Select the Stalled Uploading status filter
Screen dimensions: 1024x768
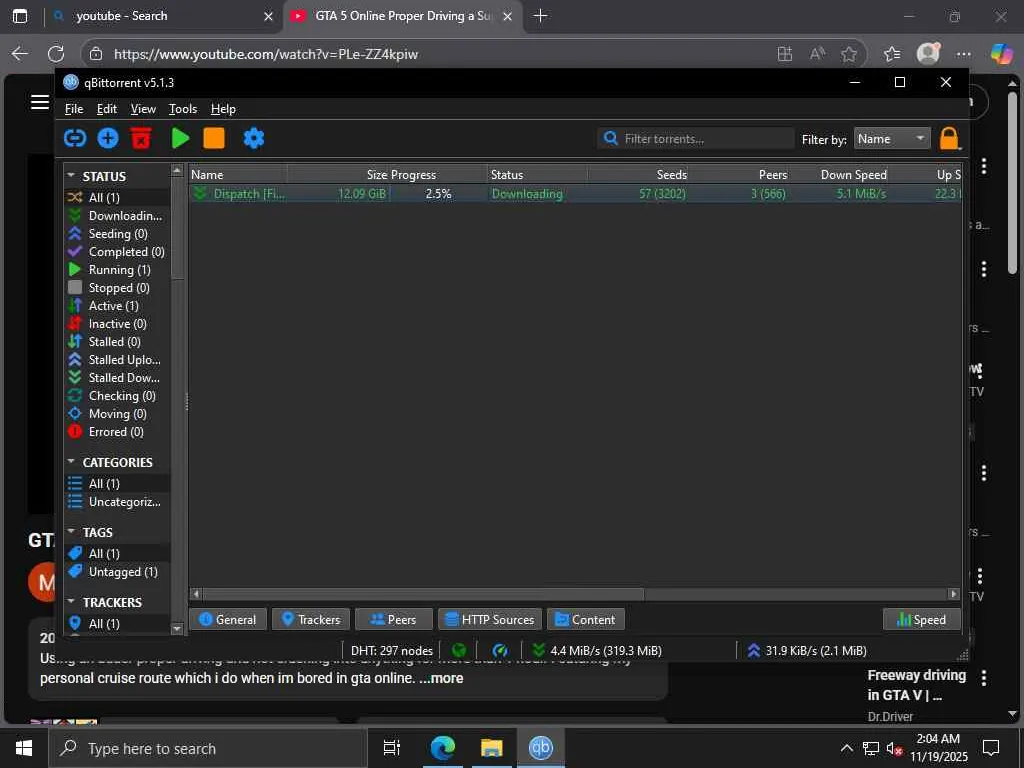point(116,360)
